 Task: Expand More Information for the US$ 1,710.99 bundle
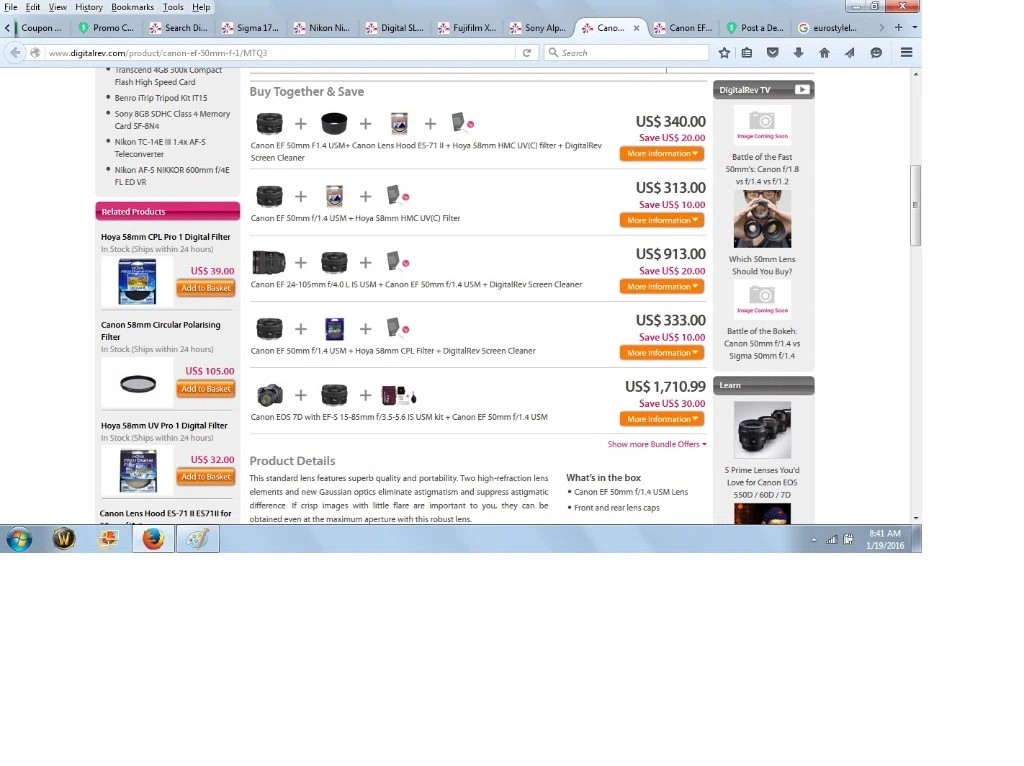662,419
